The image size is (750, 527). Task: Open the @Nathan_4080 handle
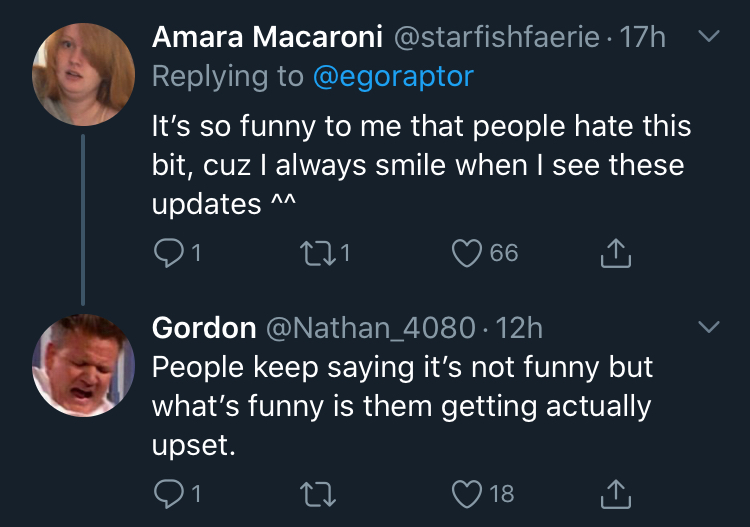[371, 329]
